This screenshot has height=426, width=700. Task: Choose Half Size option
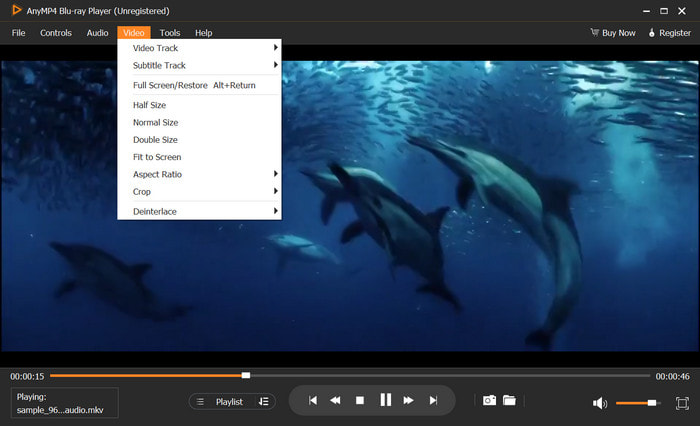click(x=199, y=105)
